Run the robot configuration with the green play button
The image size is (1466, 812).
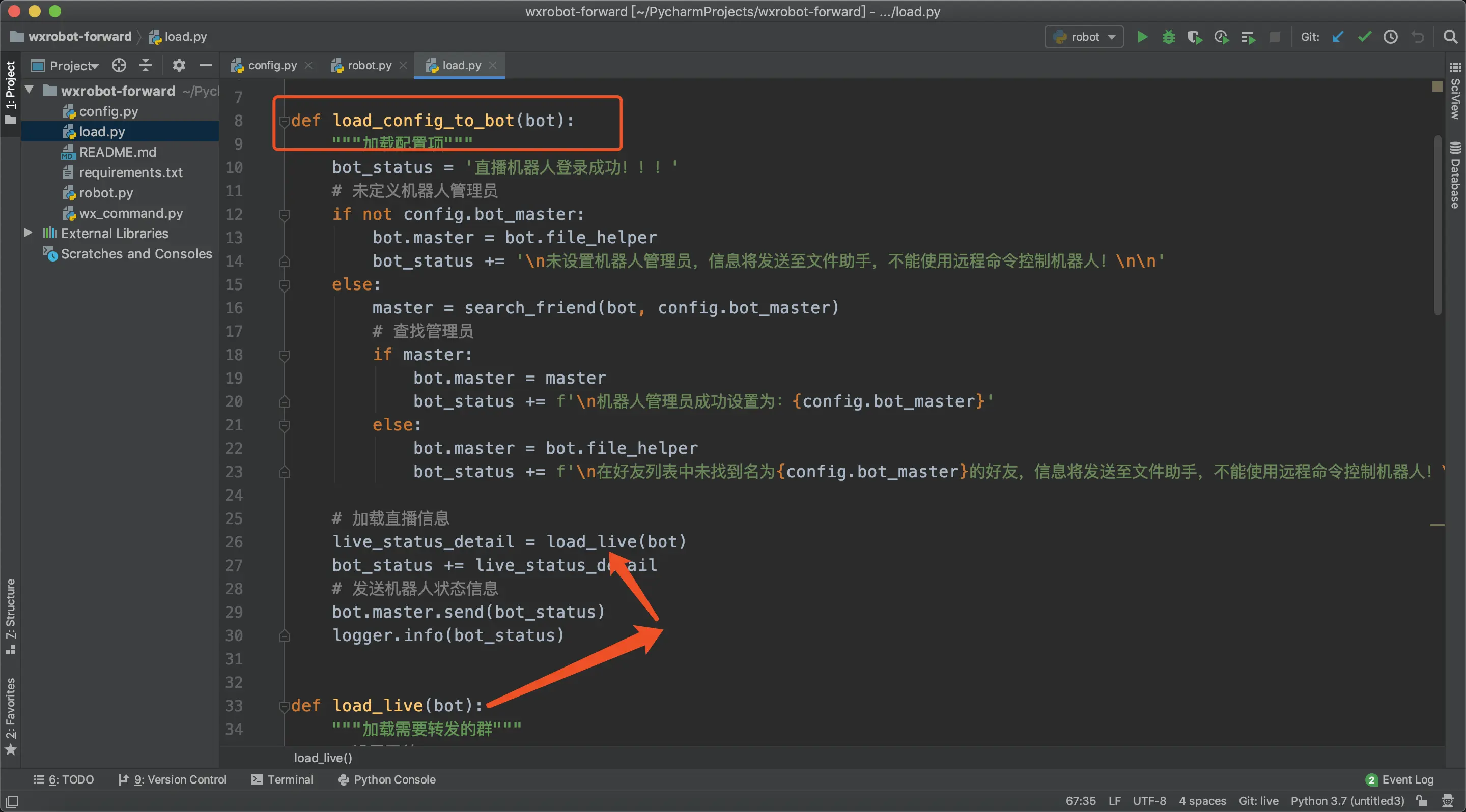coord(1142,37)
